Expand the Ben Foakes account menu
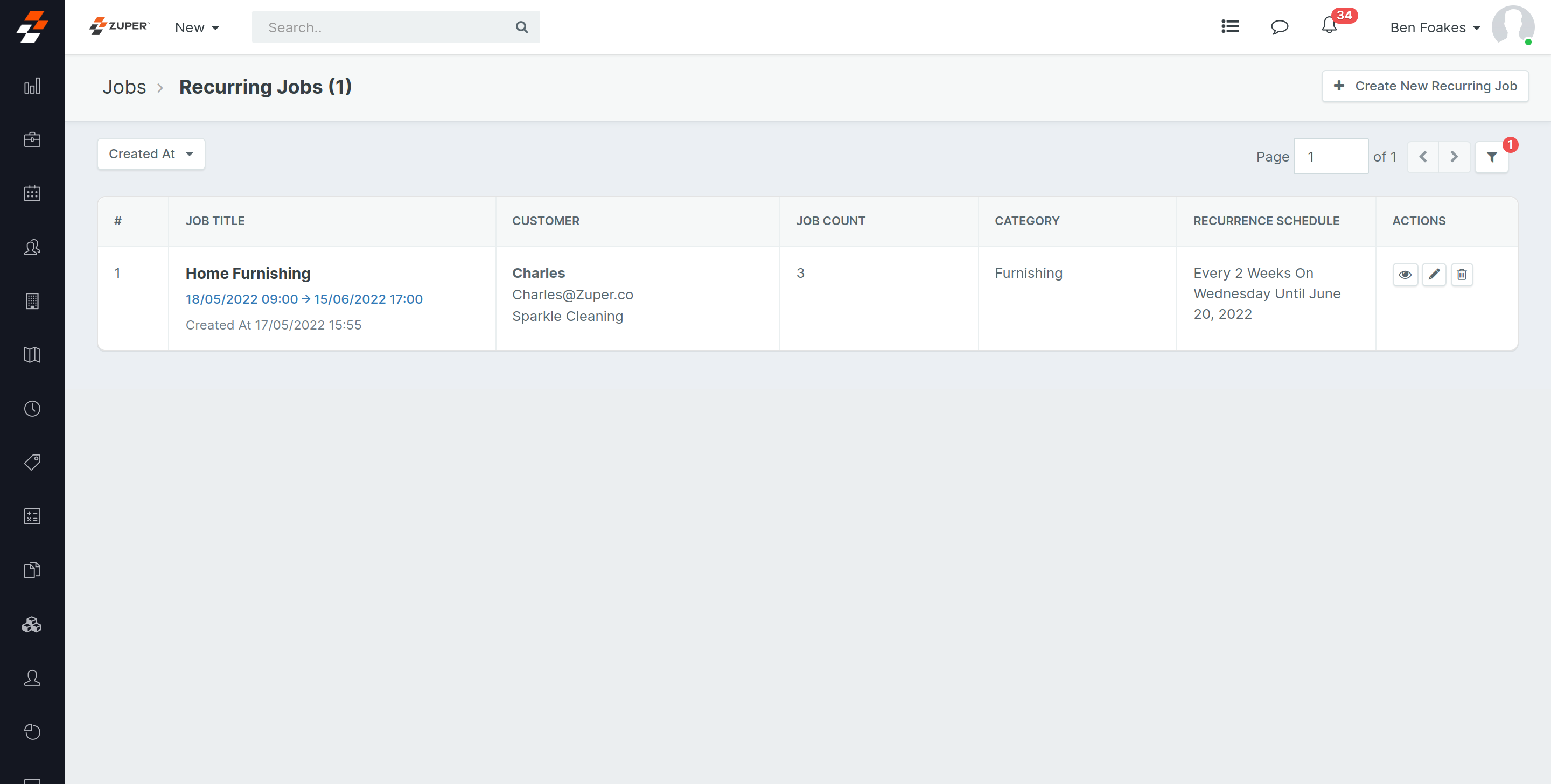 [1434, 27]
